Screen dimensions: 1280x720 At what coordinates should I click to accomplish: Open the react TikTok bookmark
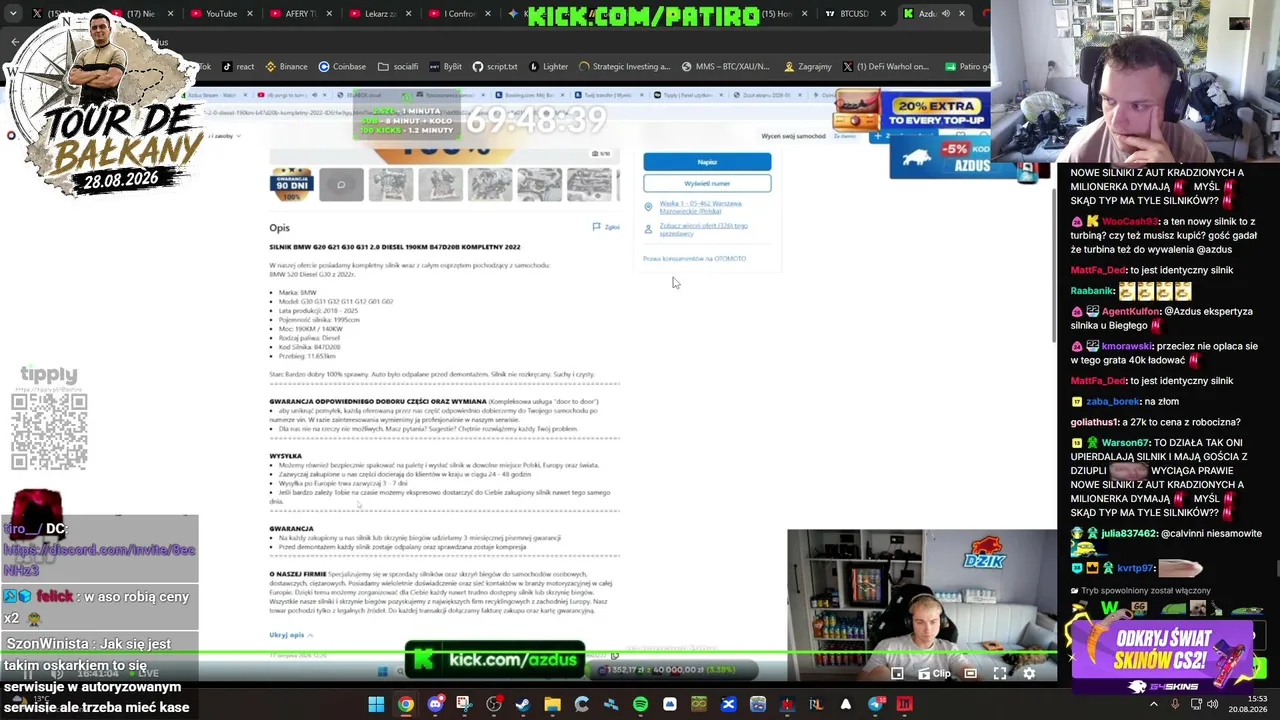point(238,67)
